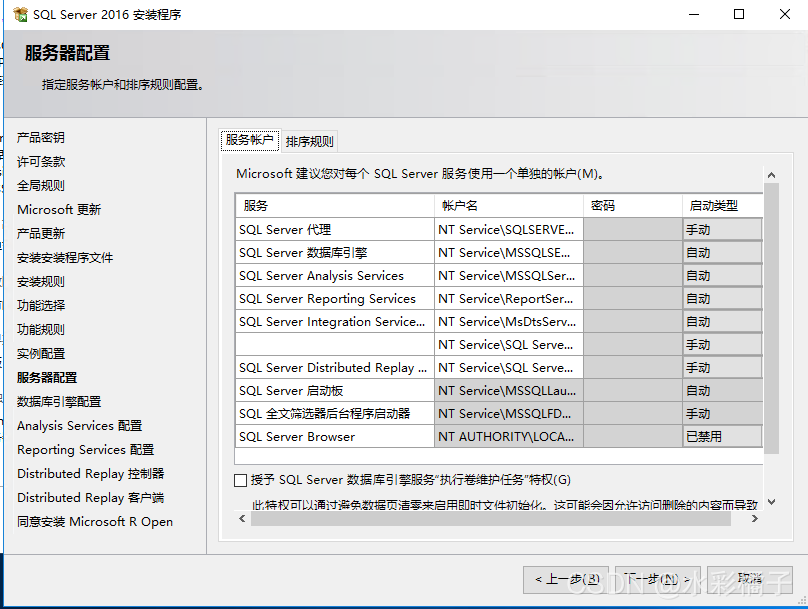The height and width of the screenshot is (609, 808).
Task: Click NT Service\MSSQLLau... account cell
Action: tap(509, 391)
